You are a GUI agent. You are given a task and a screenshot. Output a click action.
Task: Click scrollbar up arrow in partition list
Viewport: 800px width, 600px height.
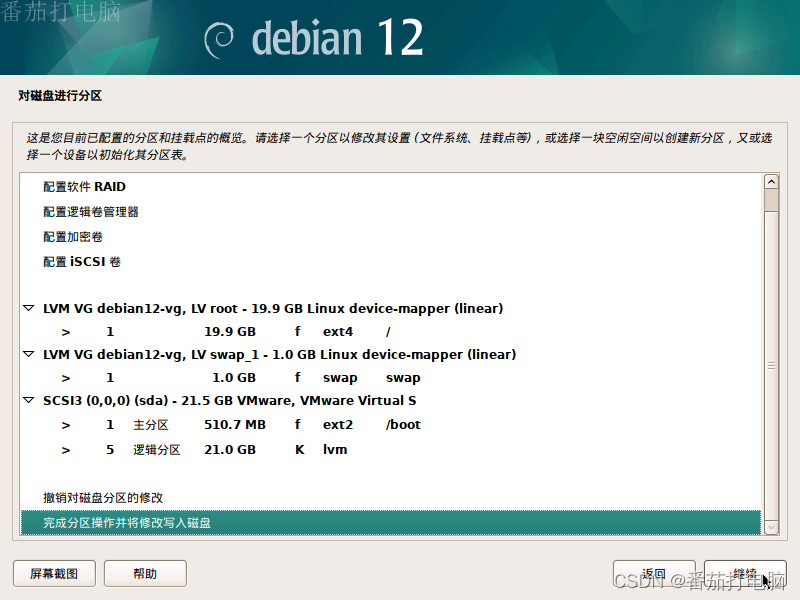pyautogui.click(x=771, y=182)
